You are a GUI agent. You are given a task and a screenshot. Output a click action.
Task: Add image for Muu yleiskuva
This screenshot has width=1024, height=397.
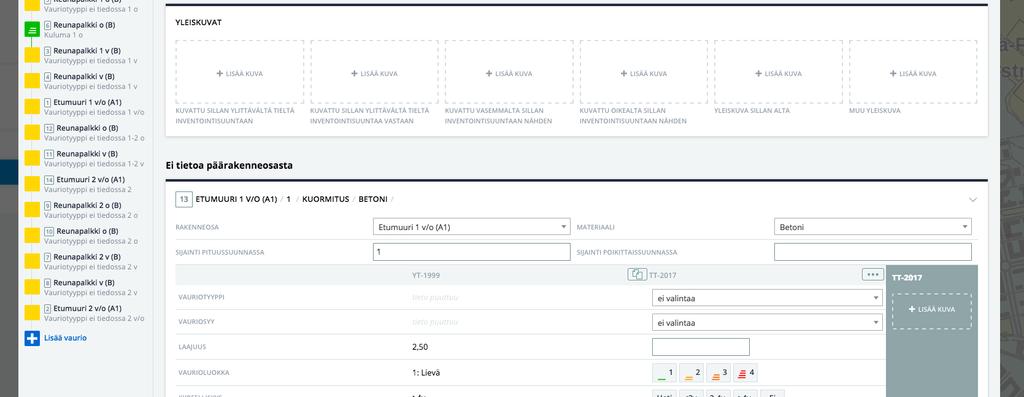(913, 72)
